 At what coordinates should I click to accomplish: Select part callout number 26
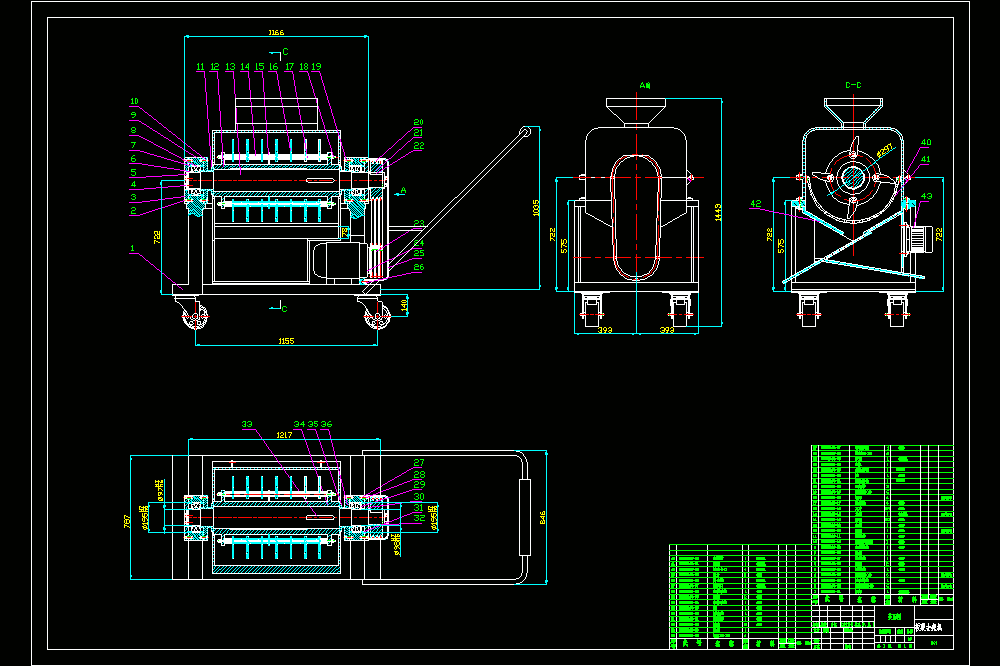(x=419, y=267)
